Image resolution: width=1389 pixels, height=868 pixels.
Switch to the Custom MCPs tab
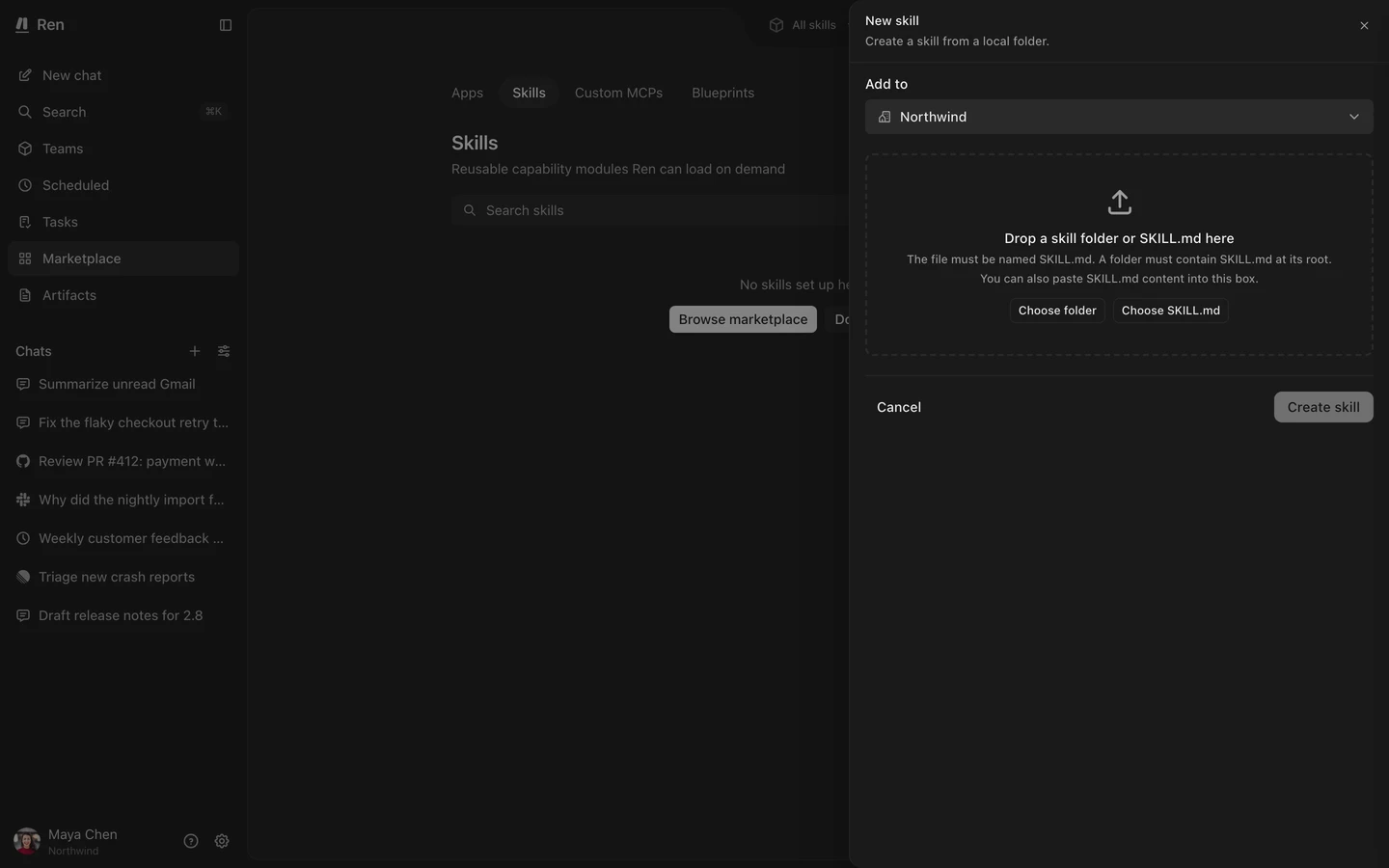click(618, 93)
